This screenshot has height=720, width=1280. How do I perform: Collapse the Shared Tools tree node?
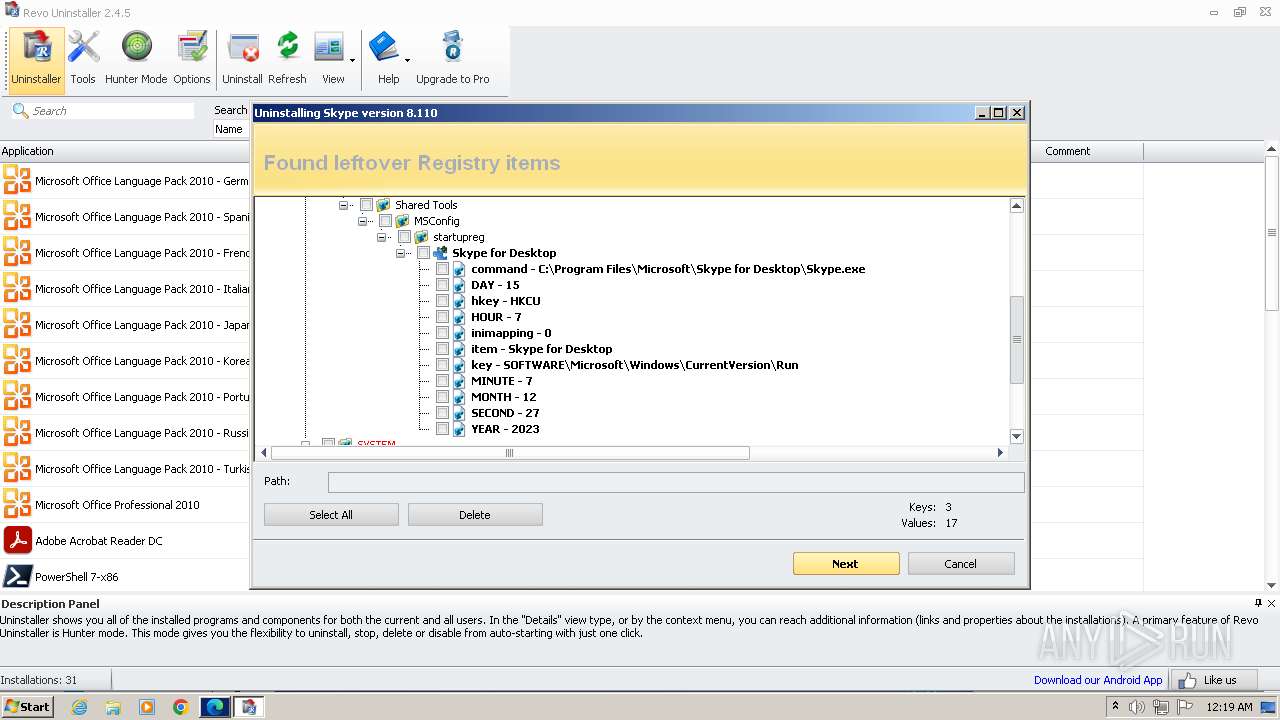click(344, 205)
